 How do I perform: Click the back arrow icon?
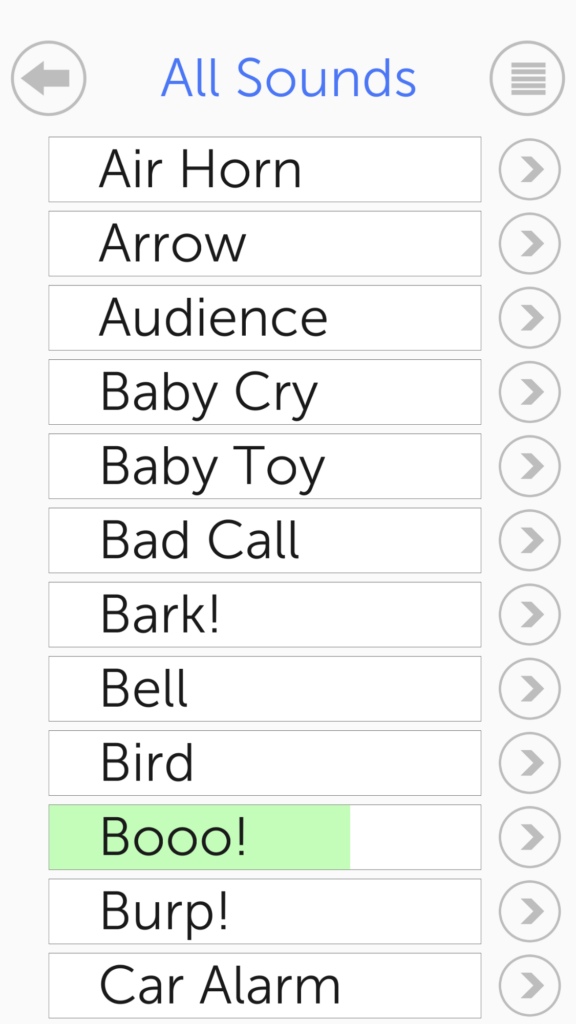pos(47,78)
